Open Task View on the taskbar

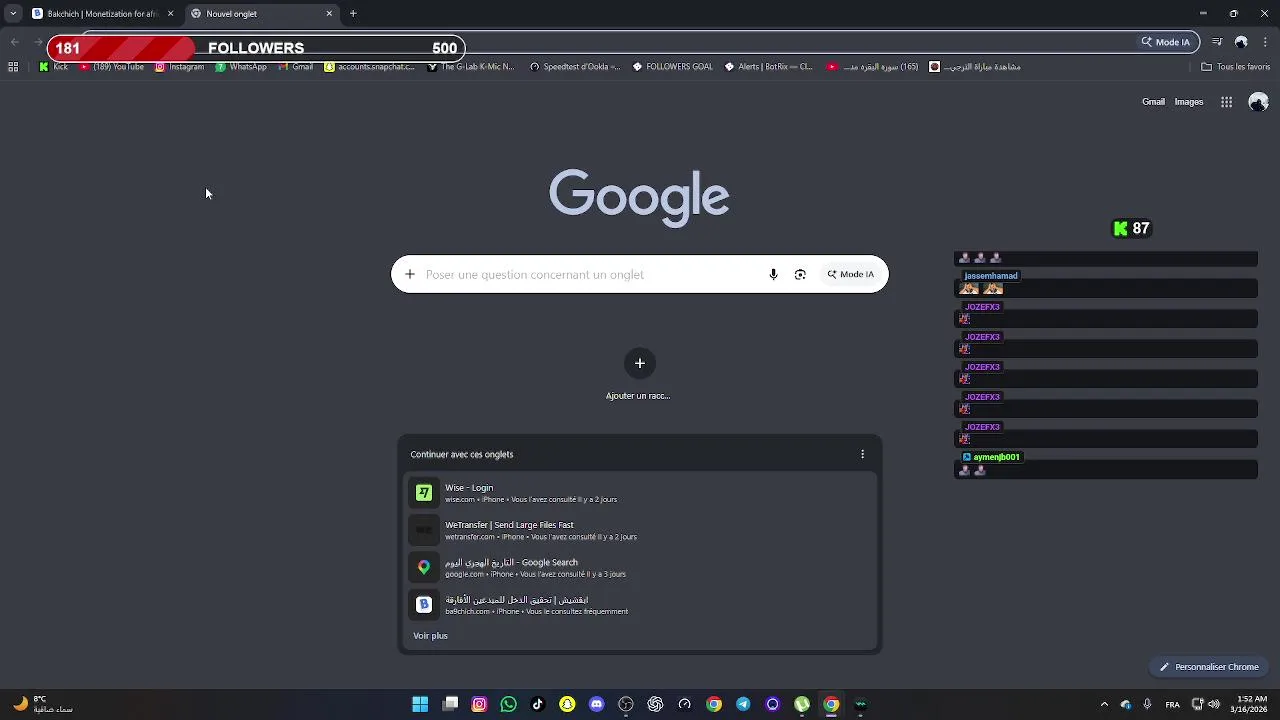[450, 704]
